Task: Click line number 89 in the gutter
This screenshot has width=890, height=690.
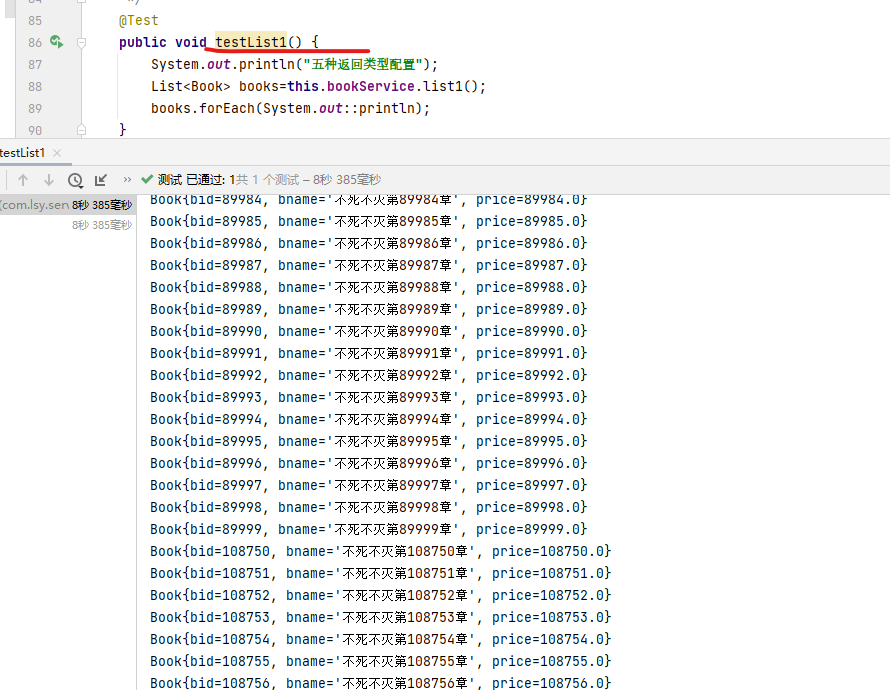Action: pos(35,108)
